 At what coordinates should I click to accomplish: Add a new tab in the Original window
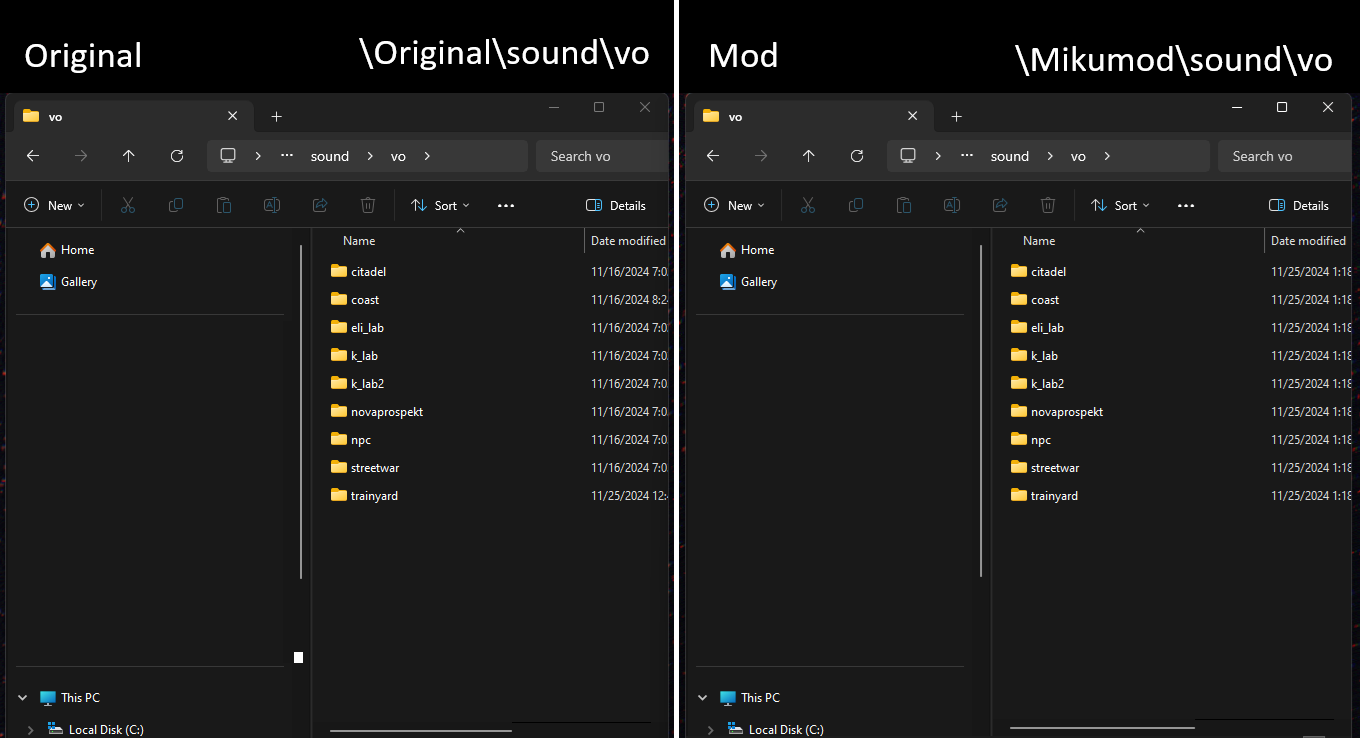pyautogui.click(x=277, y=117)
